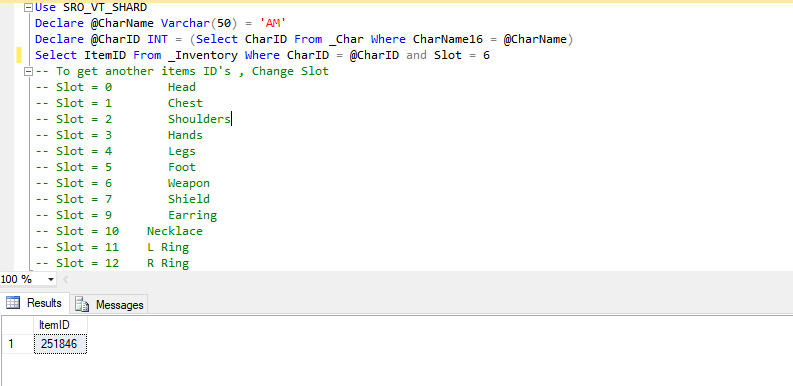Screen dimensions: 793x386
Task: Click the Slot = 12 R Ring comment
Action: 112,263
